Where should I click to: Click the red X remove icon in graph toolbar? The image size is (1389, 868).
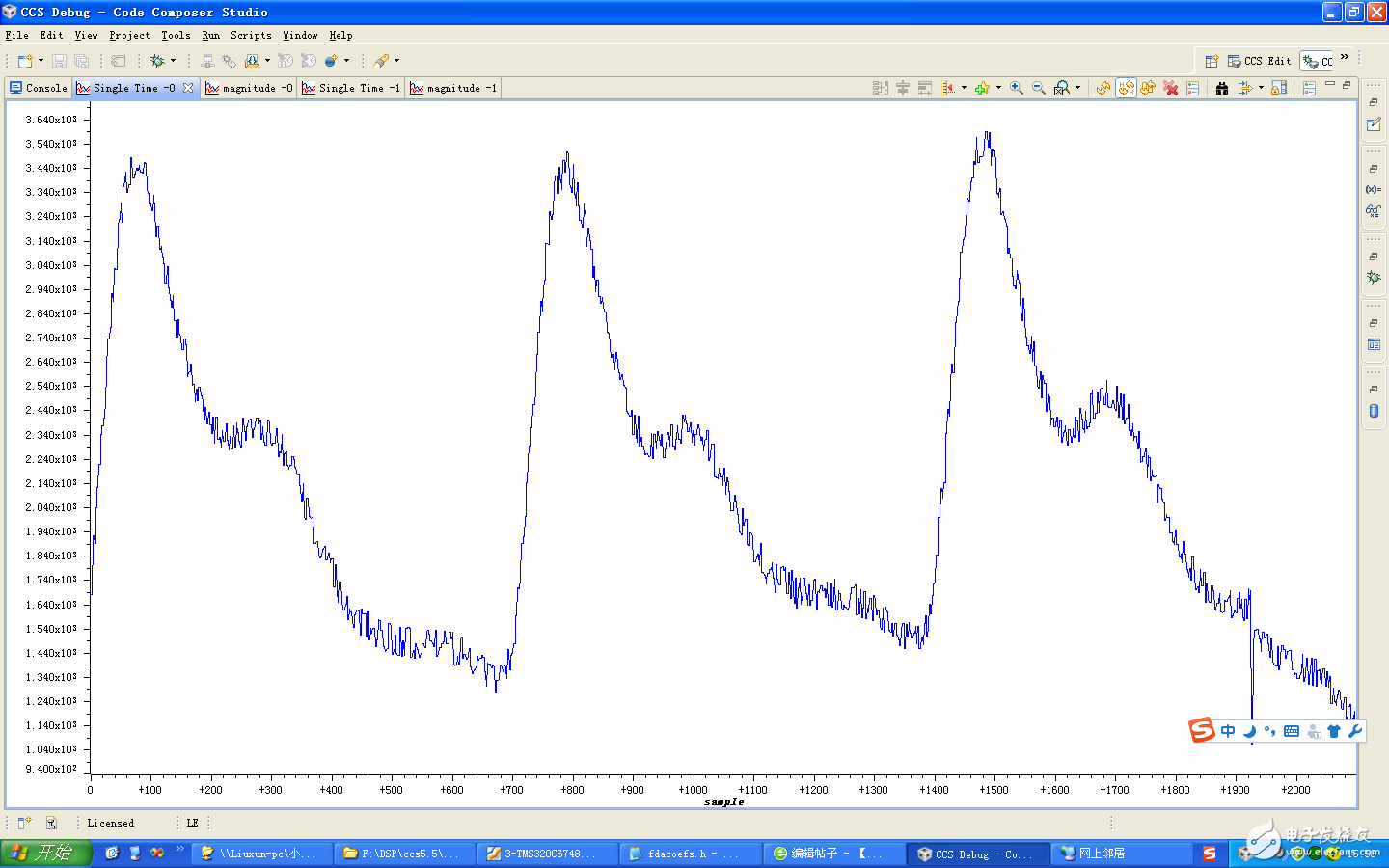click(x=1170, y=88)
